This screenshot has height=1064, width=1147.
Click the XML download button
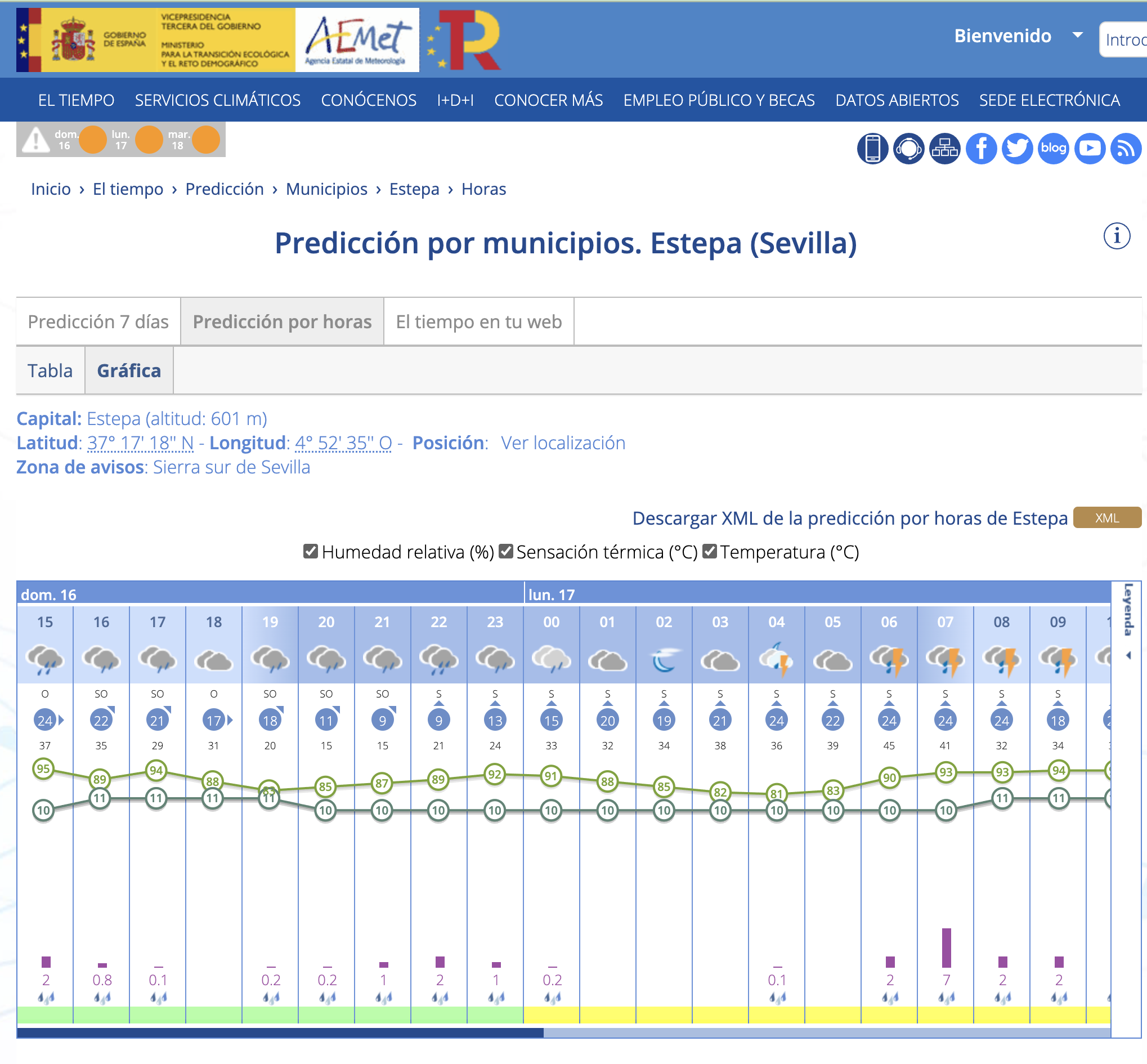click(x=1106, y=517)
